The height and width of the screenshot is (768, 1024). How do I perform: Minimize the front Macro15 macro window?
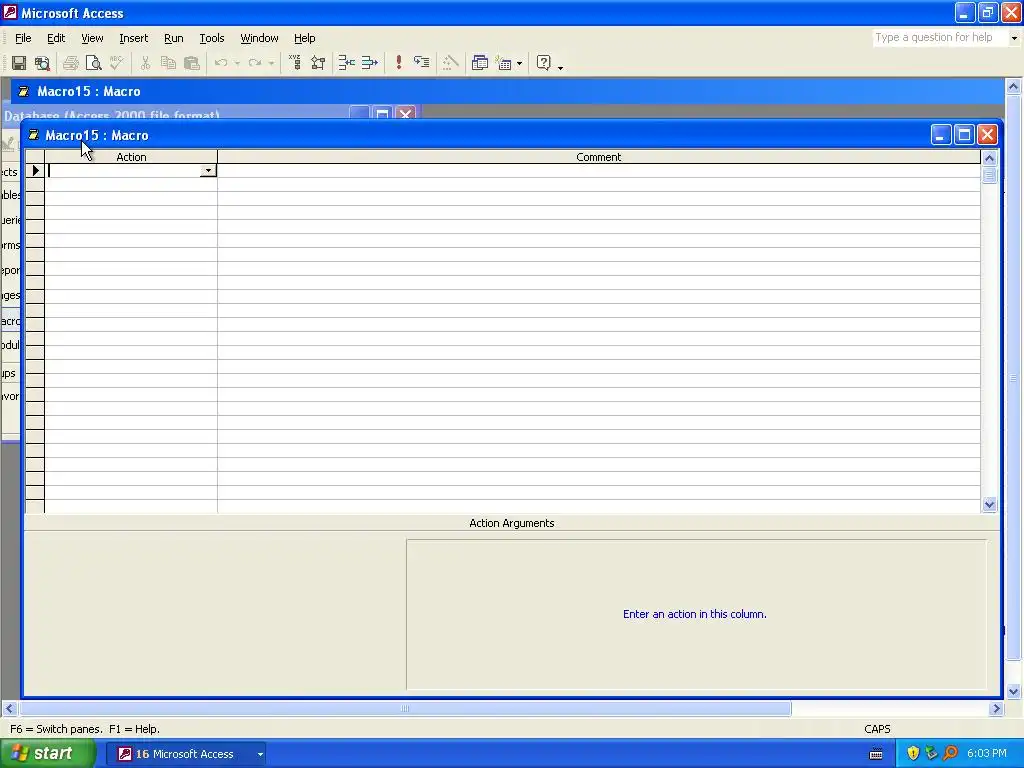[x=940, y=135]
